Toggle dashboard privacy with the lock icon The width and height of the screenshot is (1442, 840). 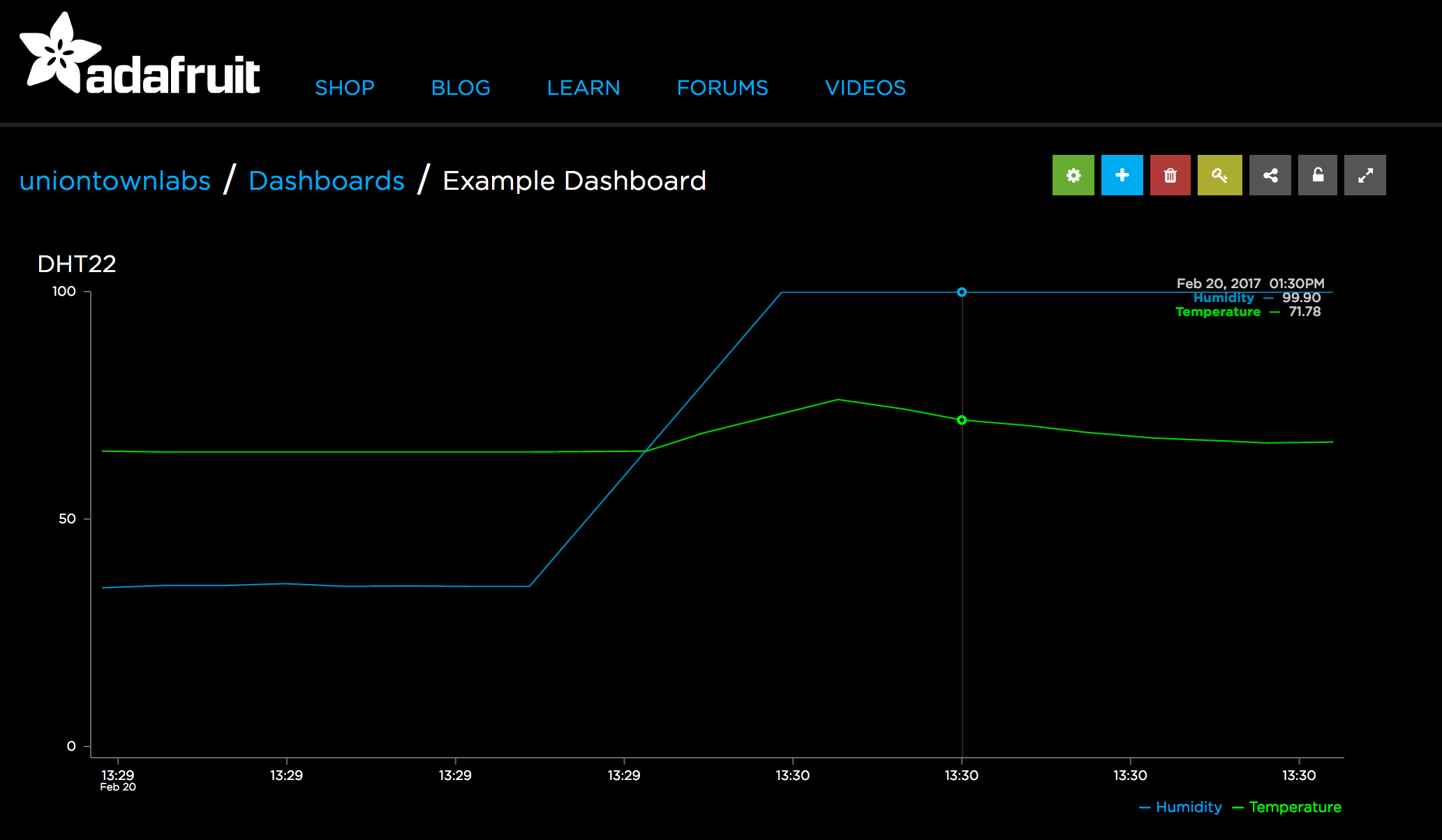pos(1317,175)
